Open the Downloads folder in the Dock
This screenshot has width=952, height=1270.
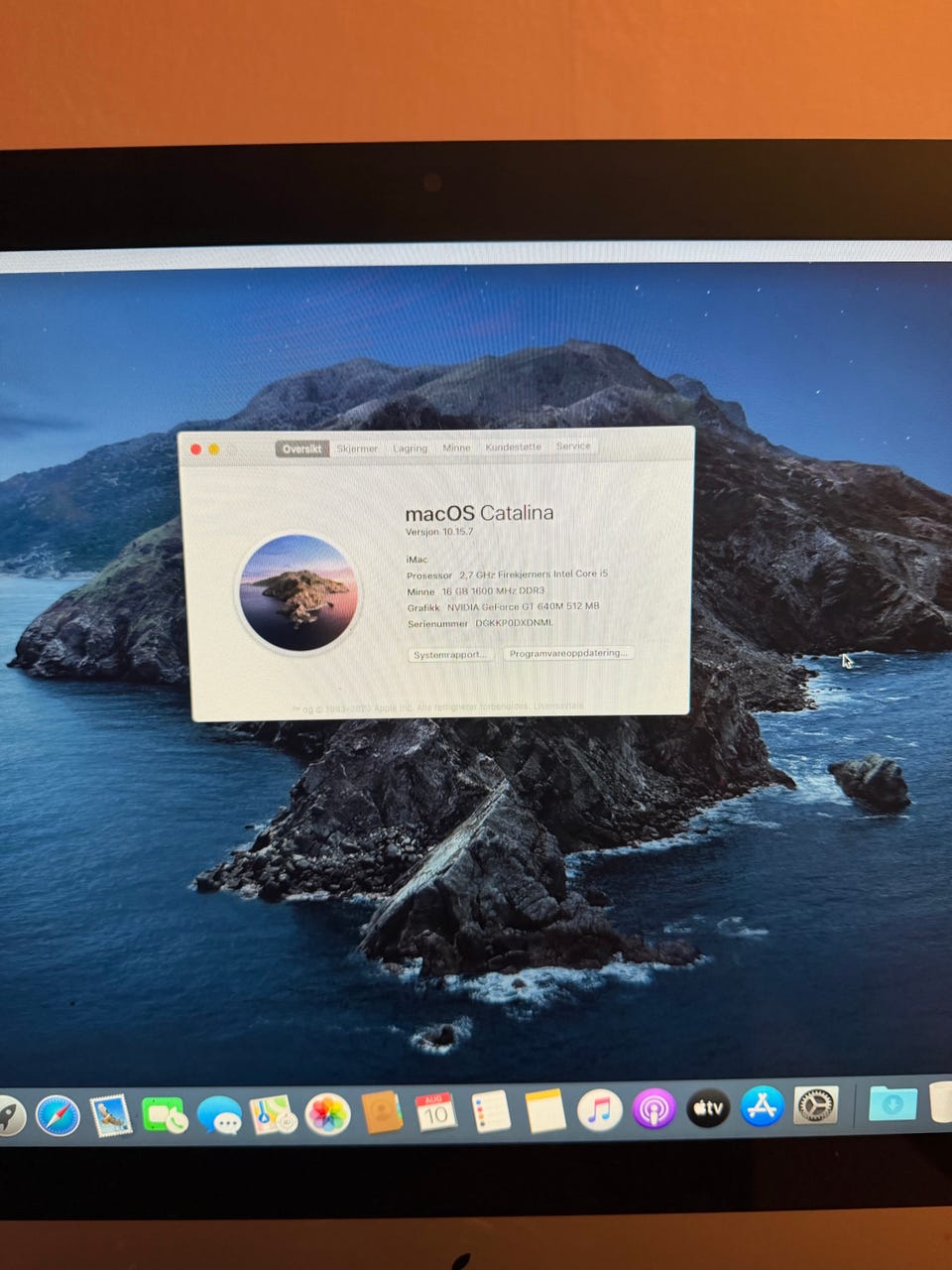point(892,1103)
